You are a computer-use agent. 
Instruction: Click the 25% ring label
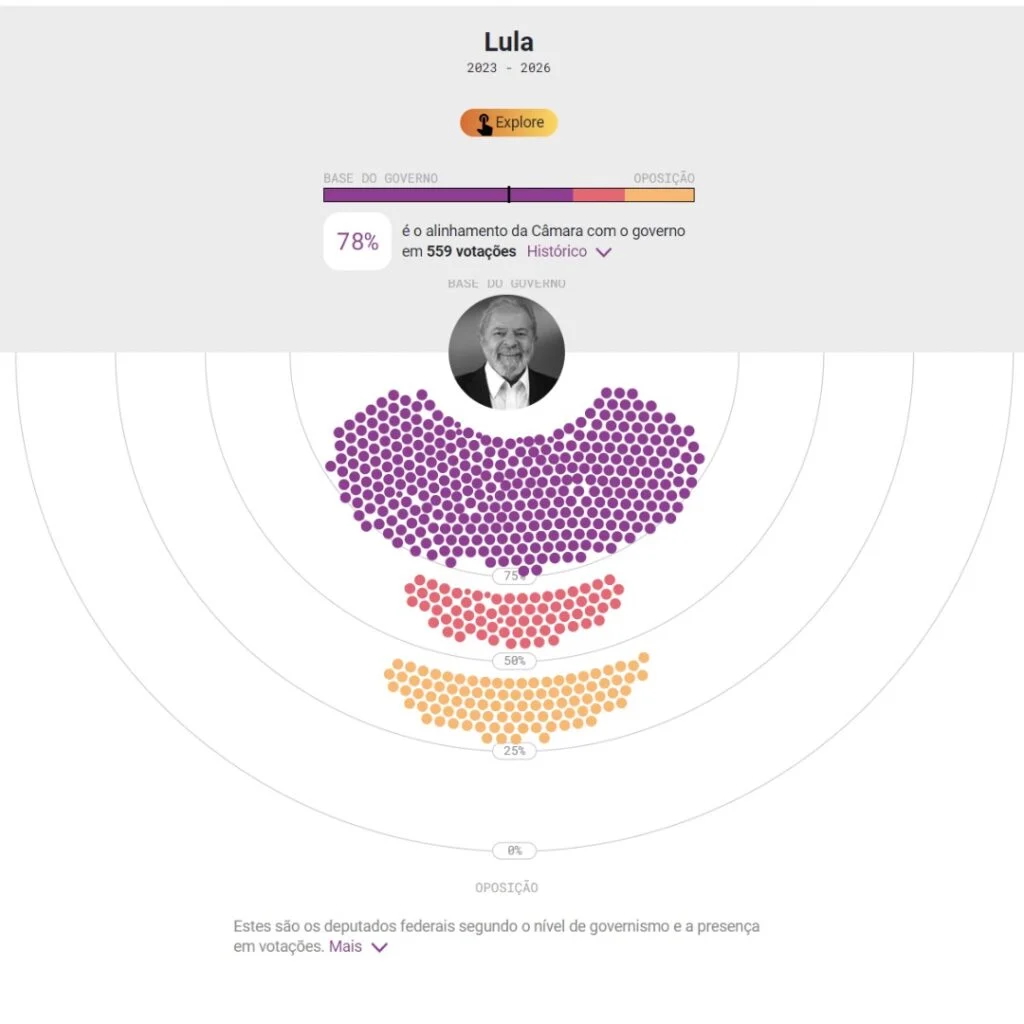click(x=514, y=751)
